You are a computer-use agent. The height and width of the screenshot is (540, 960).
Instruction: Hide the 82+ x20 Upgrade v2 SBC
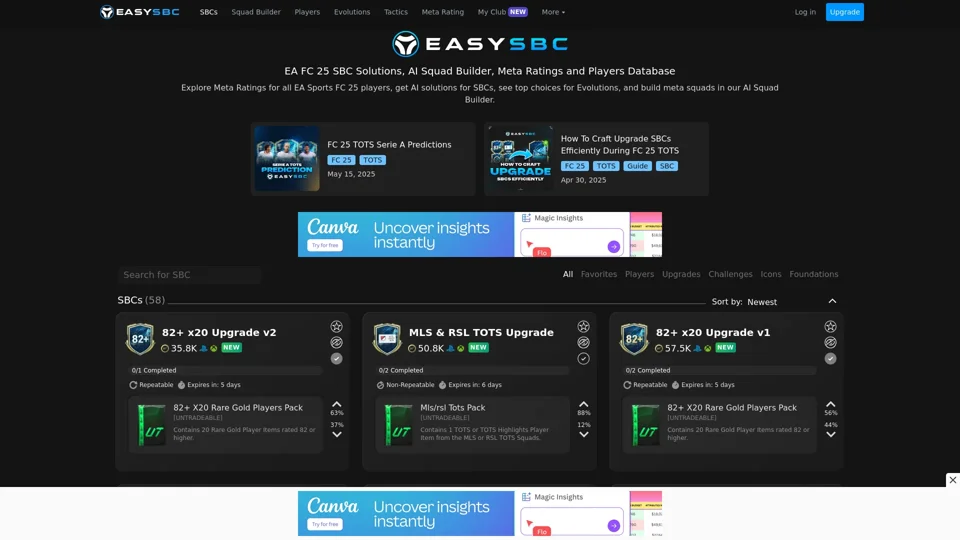[x=337, y=342]
